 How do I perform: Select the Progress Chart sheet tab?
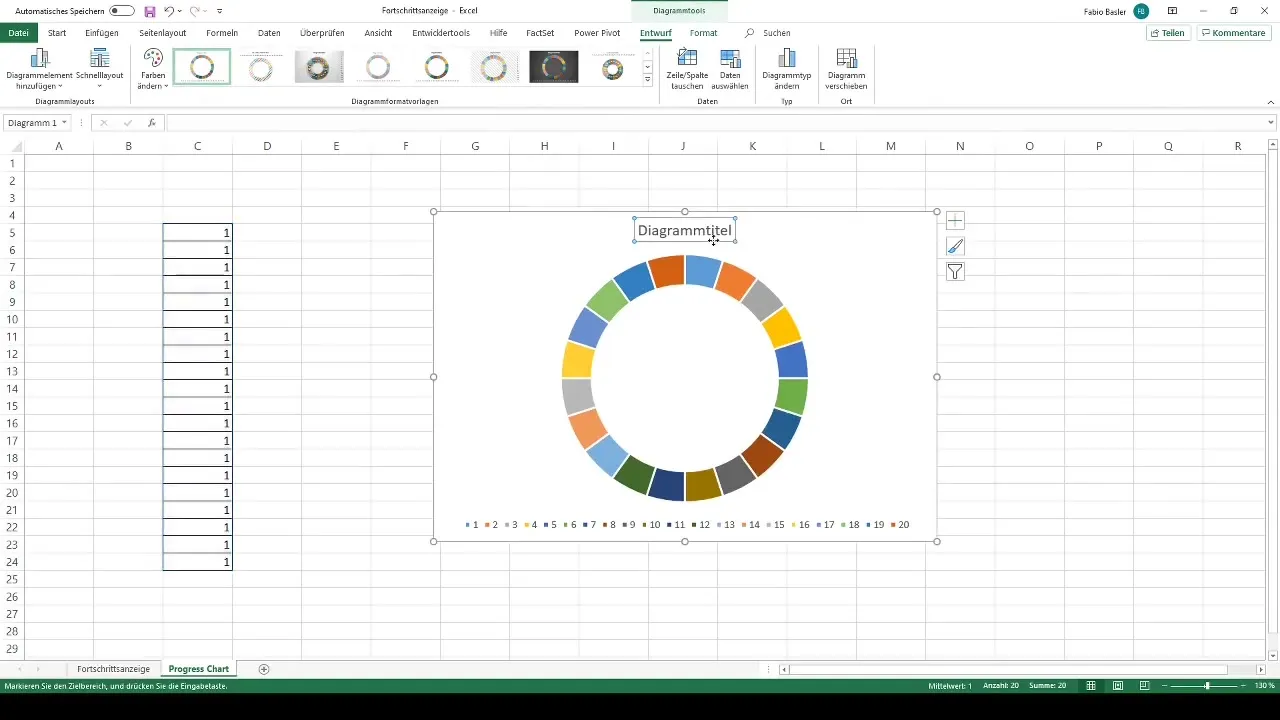[199, 669]
